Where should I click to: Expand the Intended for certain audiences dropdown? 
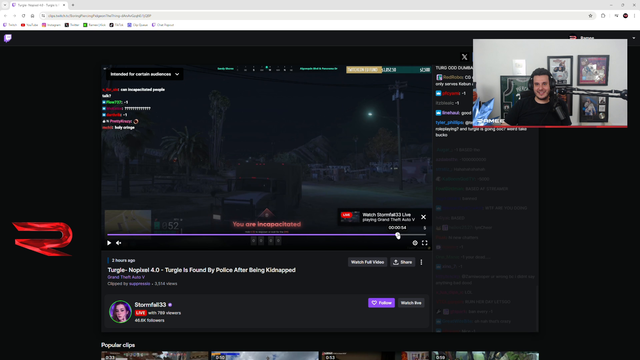click(x=144, y=74)
